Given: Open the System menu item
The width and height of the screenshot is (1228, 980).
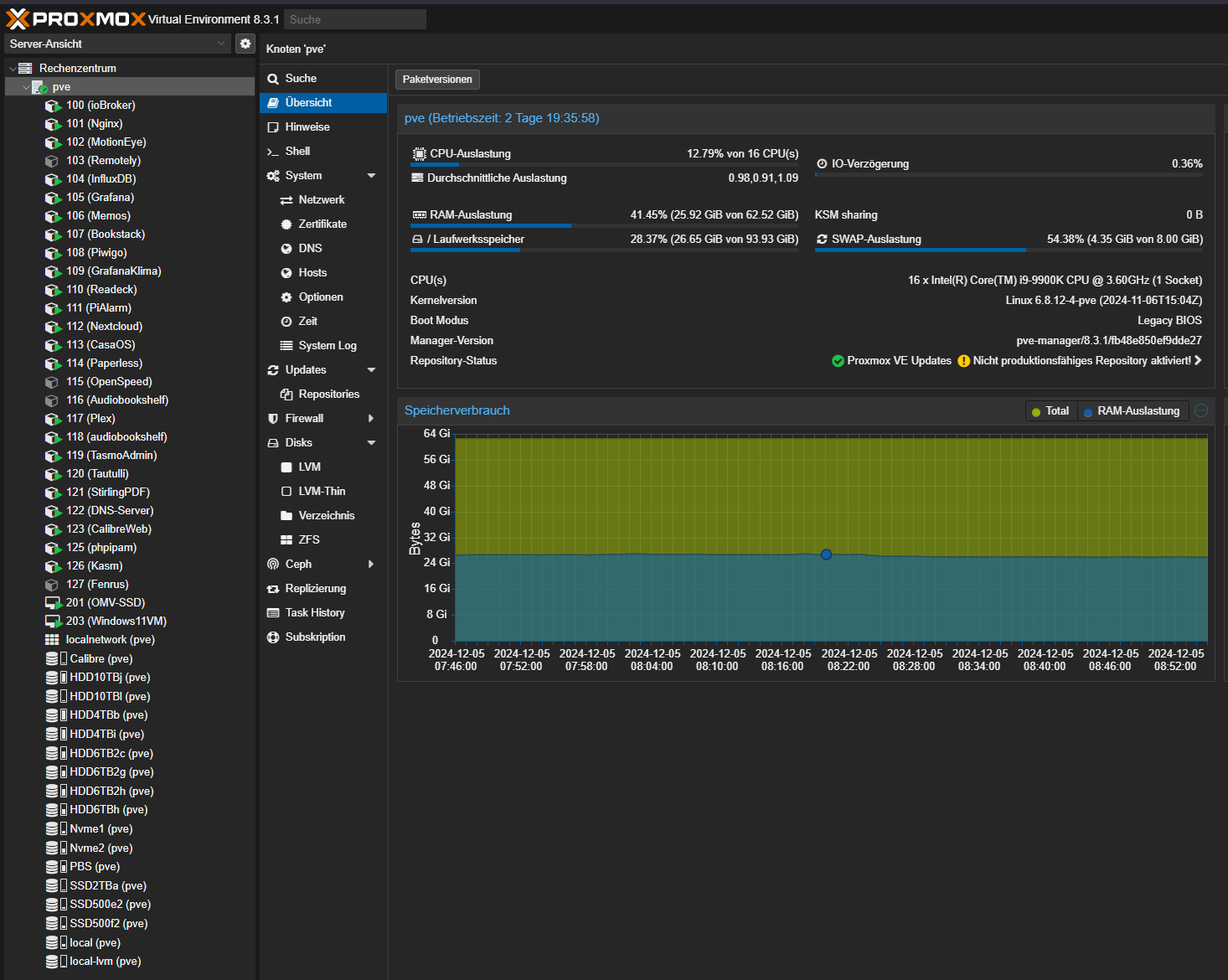Looking at the screenshot, I should pos(323,175).
